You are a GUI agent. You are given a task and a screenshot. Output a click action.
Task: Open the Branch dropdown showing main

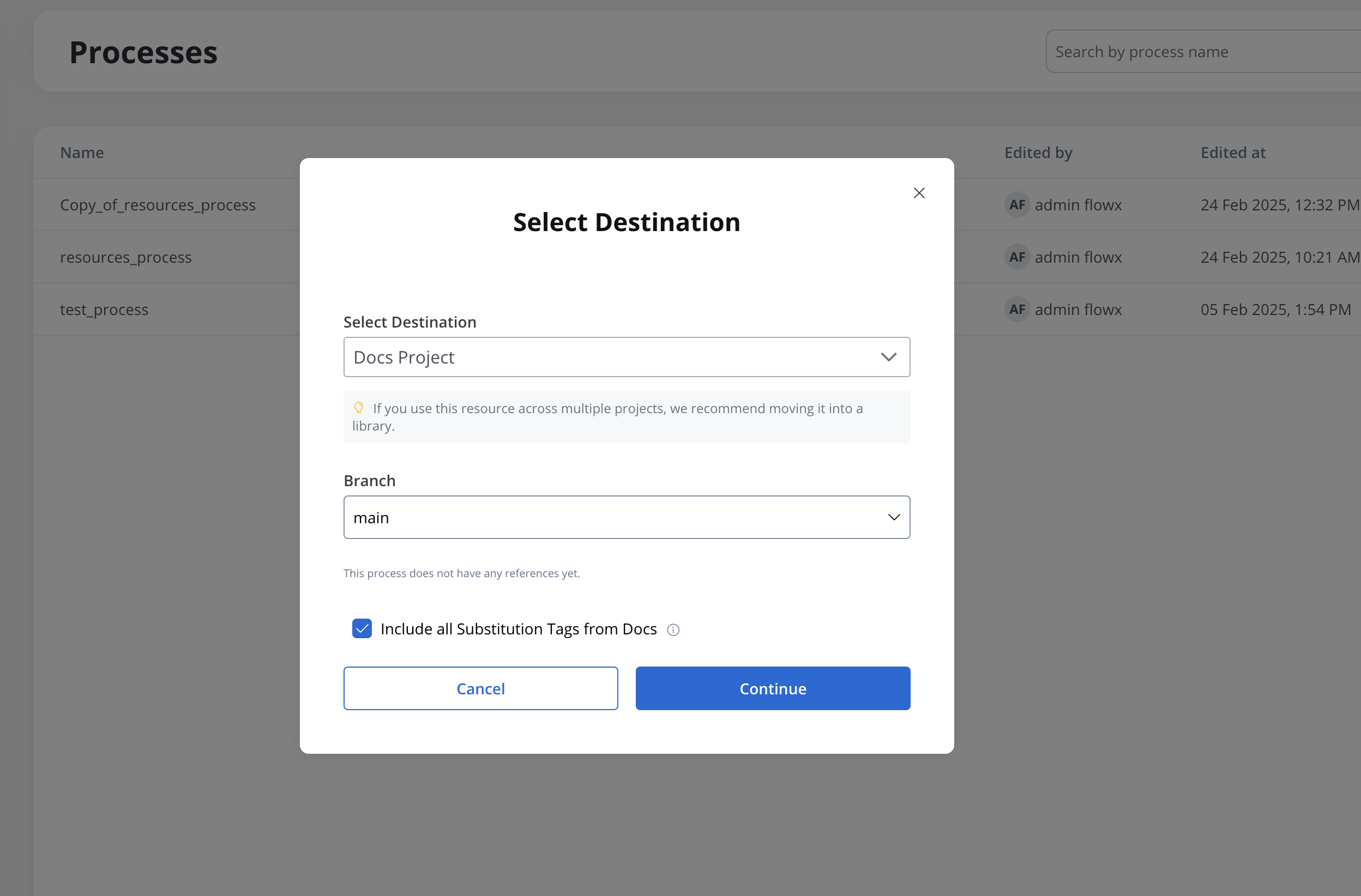(627, 517)
